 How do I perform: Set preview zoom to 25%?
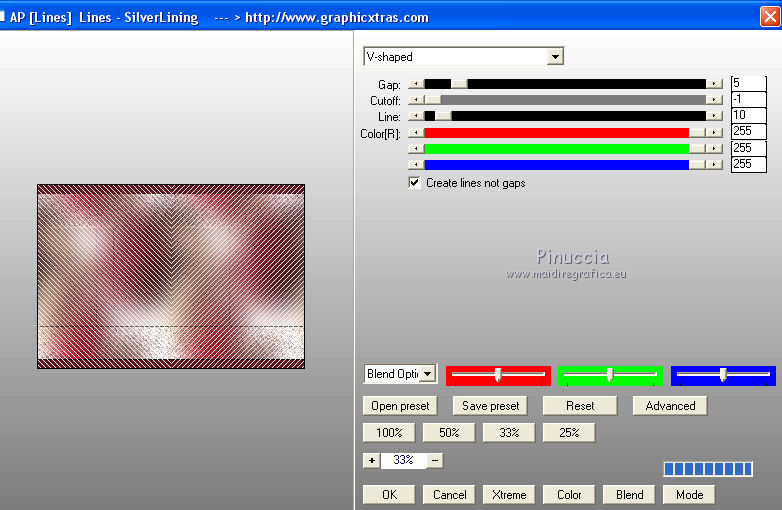(569, 432)
